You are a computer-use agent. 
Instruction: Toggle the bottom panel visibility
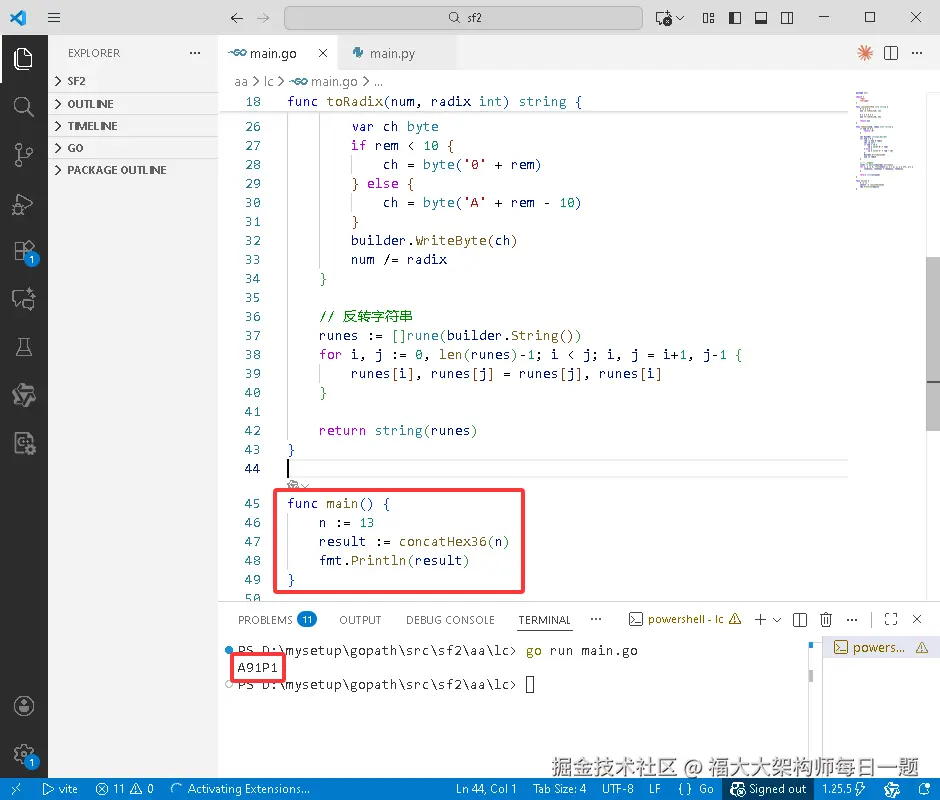point(761,18)
